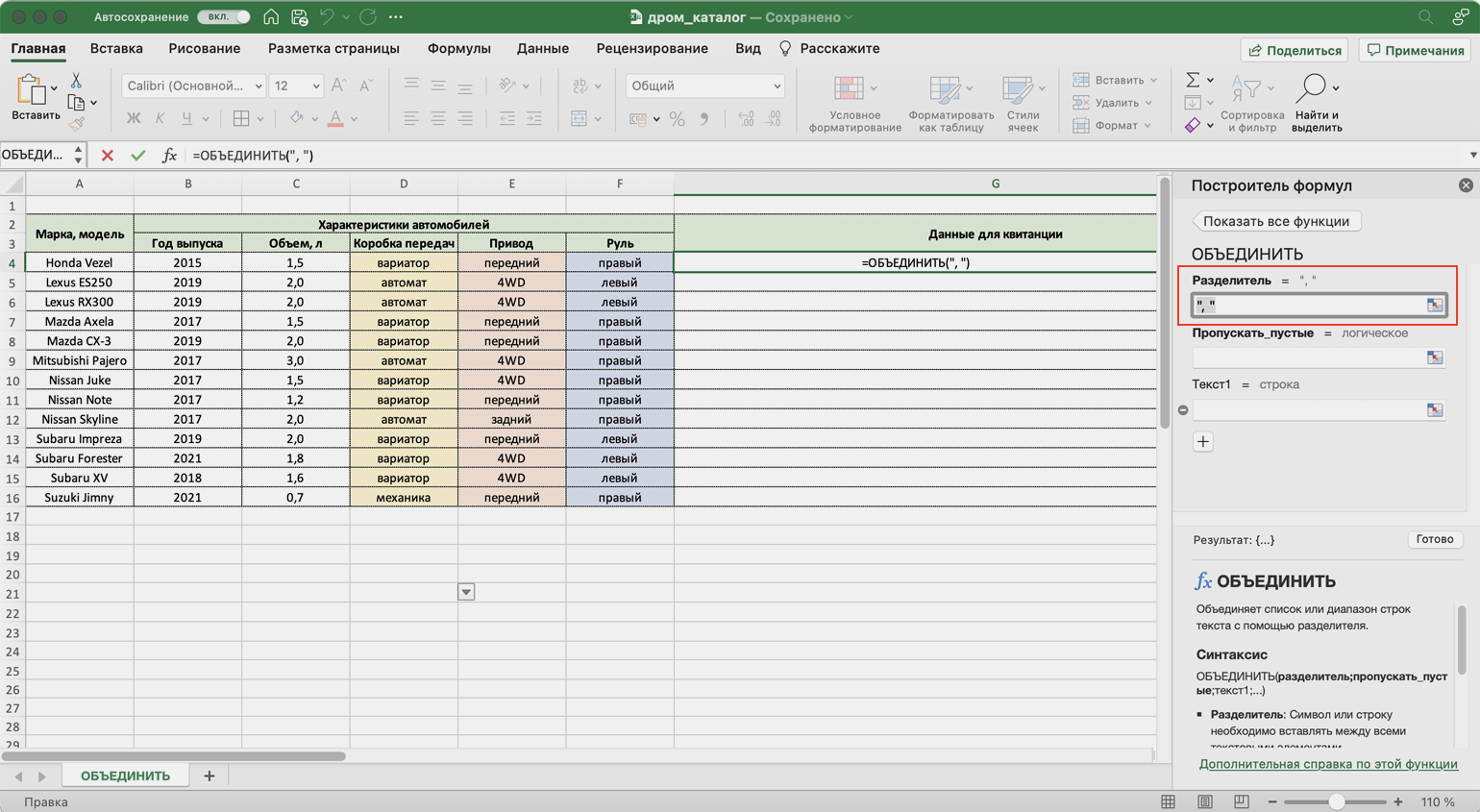
Task: Open the font size dropdown
Action: (x=315, y=86)
